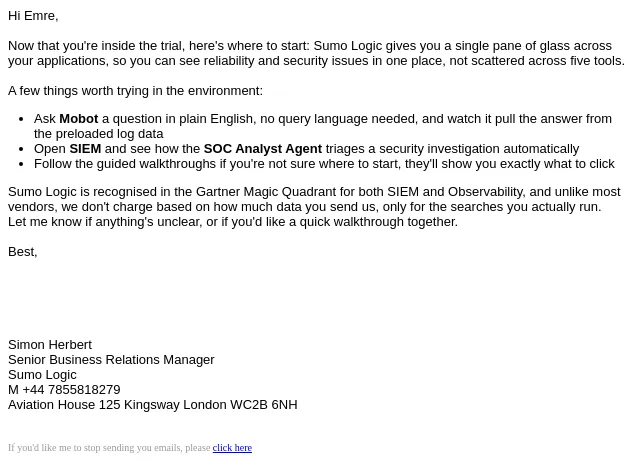The image size is (640, 461).
Task: Click the 'triages a security investigation automatically' text
Action: coord(452,149)
